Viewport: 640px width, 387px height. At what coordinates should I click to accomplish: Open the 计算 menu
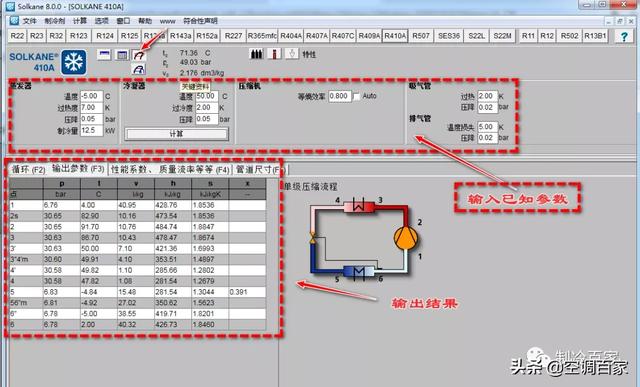(80, 21)
